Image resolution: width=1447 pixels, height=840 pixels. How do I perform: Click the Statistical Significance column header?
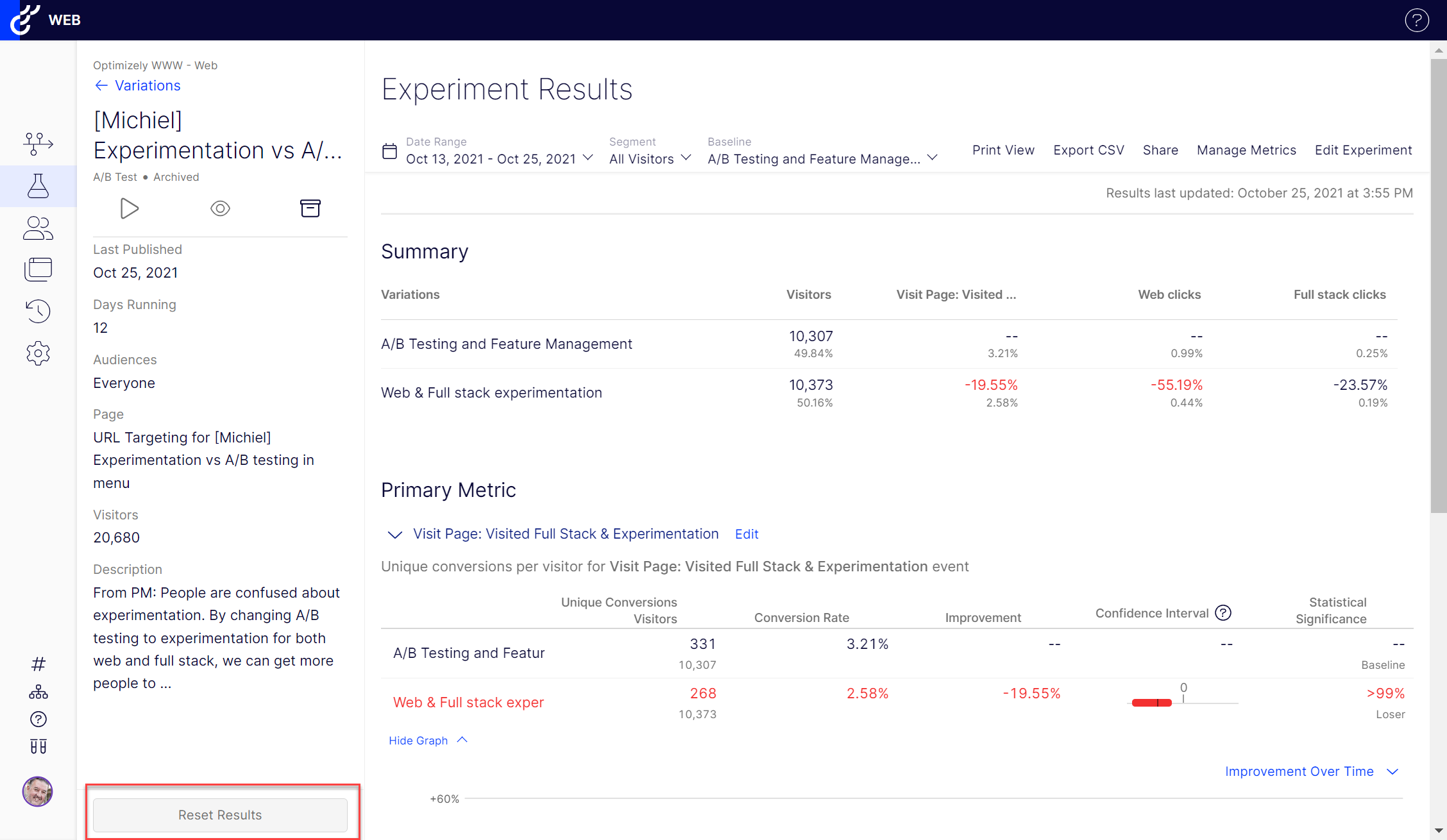click(x=1331, y=610)
